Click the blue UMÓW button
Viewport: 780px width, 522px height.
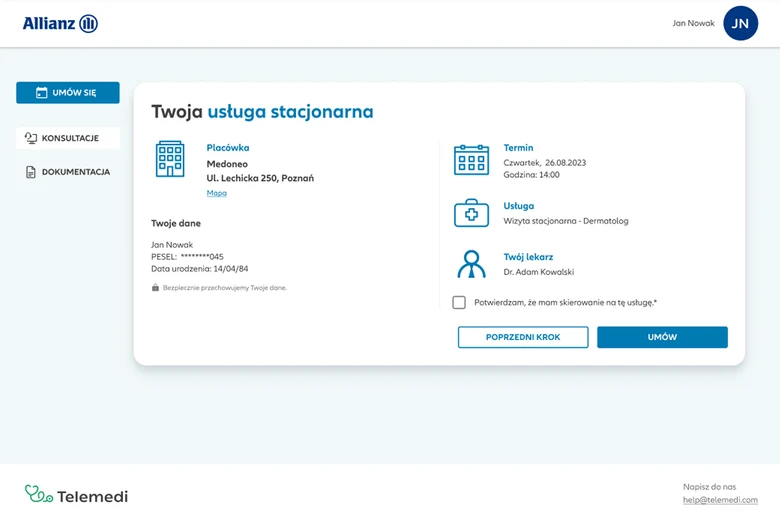[x=662, y=337]
